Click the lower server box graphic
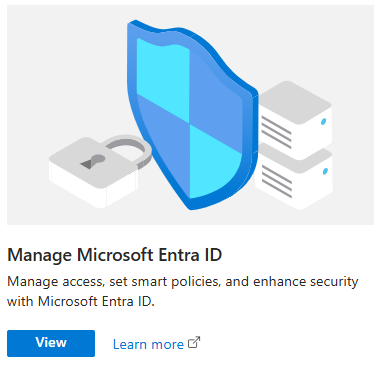The width and height of the screenshot is (374, 382). coord(294,178)
